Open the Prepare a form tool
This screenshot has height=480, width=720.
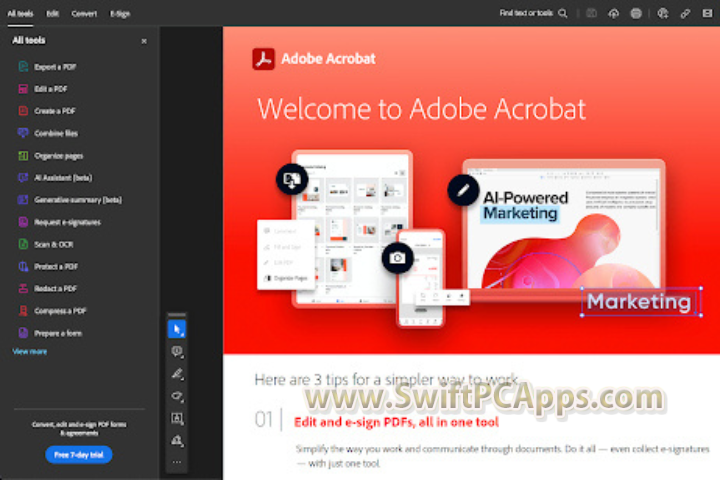pos(50,333)
